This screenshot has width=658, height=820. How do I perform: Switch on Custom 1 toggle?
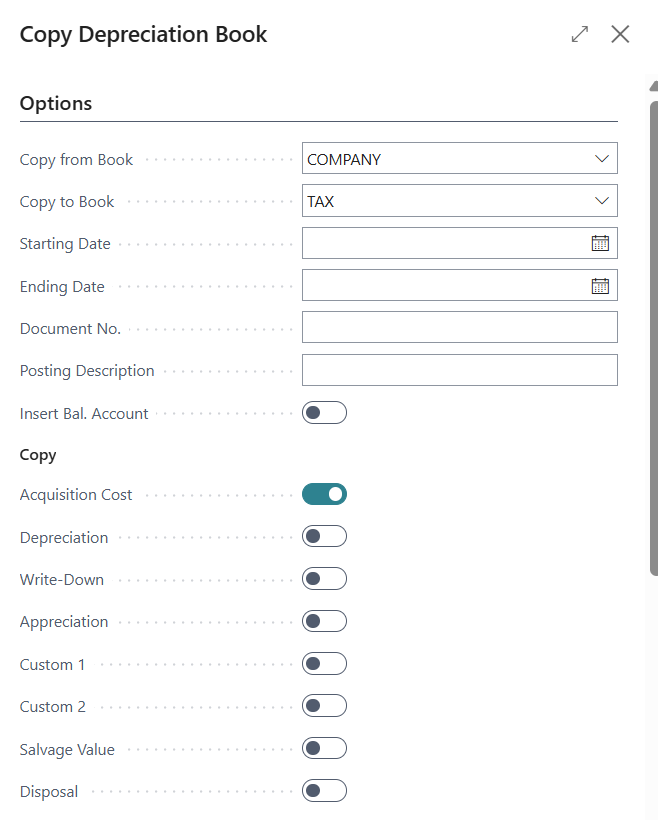[324, 664]
